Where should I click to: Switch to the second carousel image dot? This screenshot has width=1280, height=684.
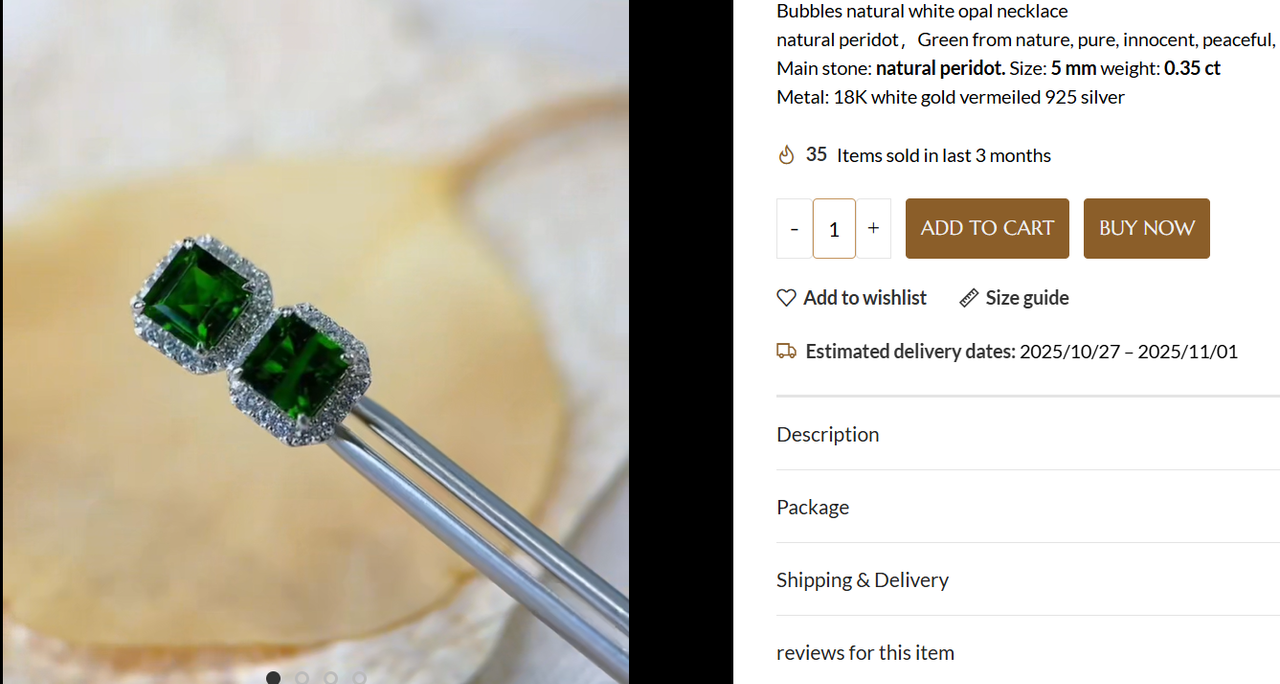(302, 678)
